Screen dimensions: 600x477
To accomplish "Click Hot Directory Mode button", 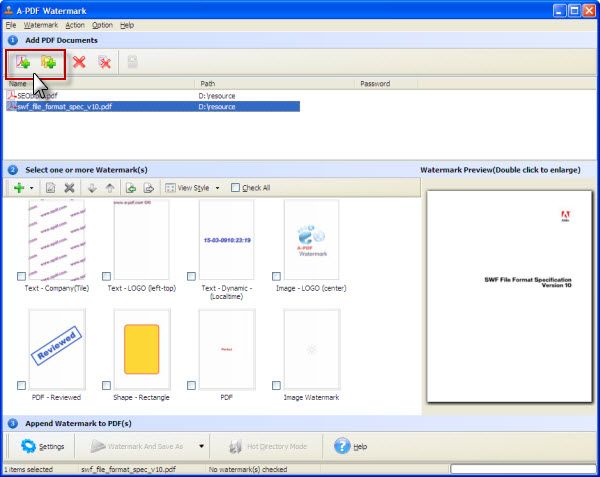I will [x=268, y=446].
